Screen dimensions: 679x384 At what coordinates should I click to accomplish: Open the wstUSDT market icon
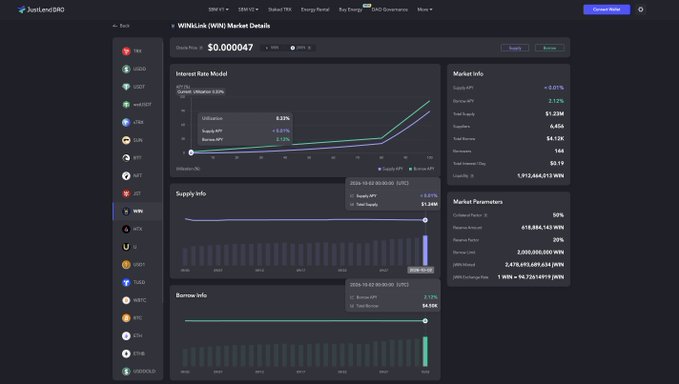(x=126, y=104)
